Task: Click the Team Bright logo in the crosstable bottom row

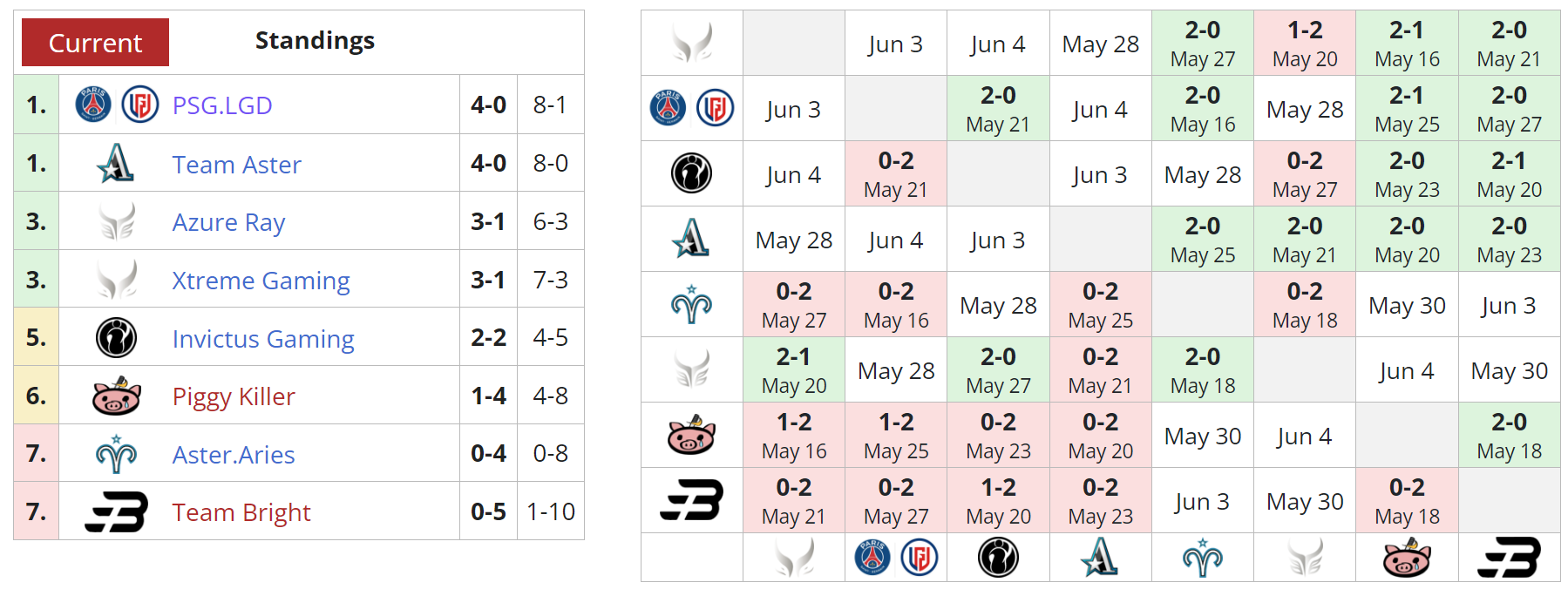Action: point(1509,557)
